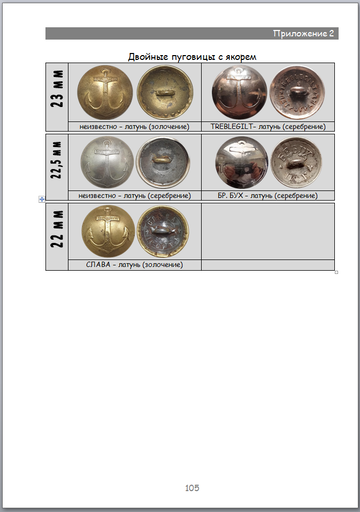Select the БР. БУХ button back image
Viewport: 360px width, 512px height.
tap(296, 162)
